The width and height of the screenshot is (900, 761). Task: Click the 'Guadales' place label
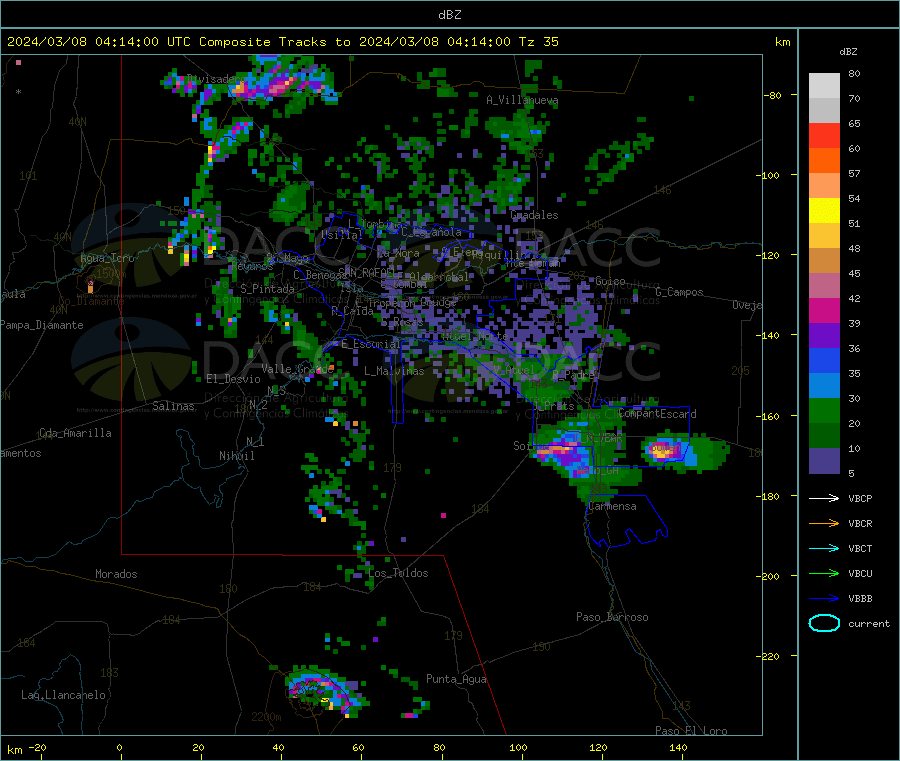point(534,215)
